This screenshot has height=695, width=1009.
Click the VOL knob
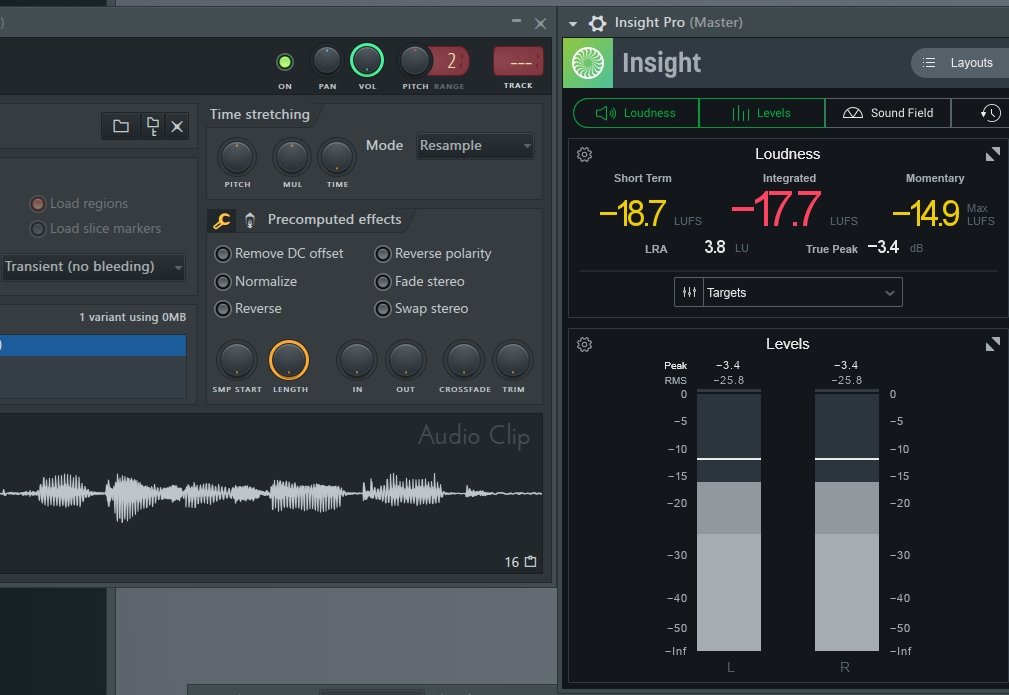click(x=367, y=62)
